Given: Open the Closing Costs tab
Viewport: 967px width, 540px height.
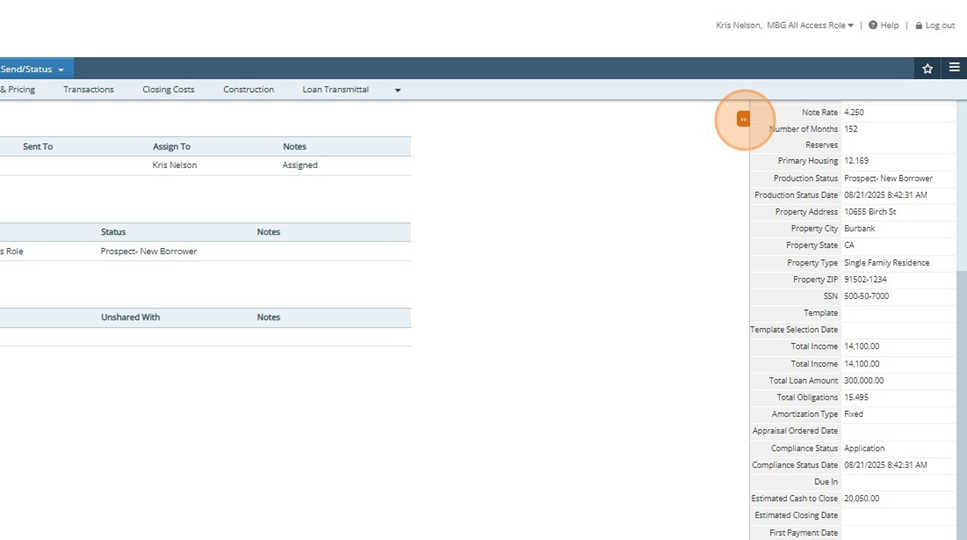Looking at the screenshot, I should click(x=168, y=90).
